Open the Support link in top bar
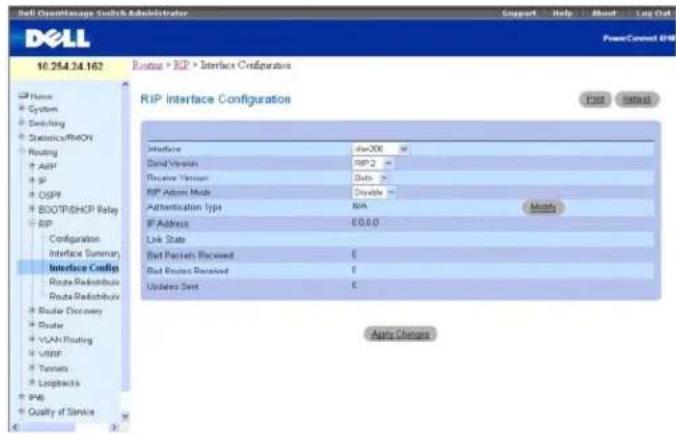The width and height of the screenshot is (676, 435). [x=519, y=13]
